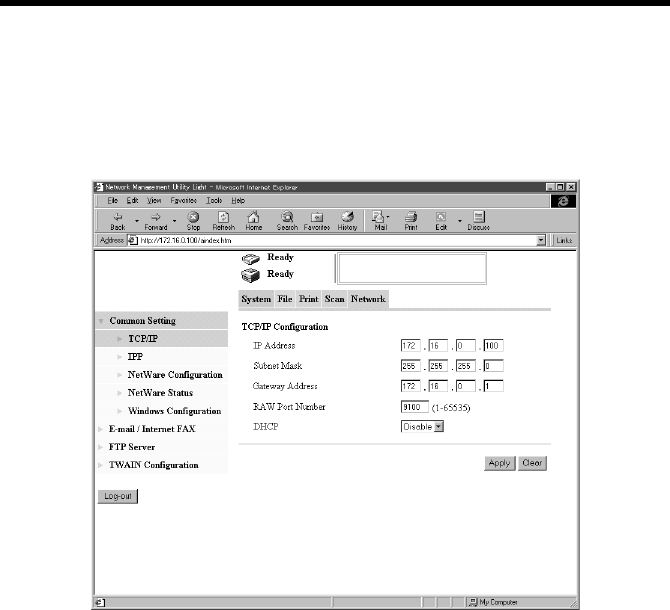
Task: Open Windows Configuration link
Action: (x=175, y=411)
